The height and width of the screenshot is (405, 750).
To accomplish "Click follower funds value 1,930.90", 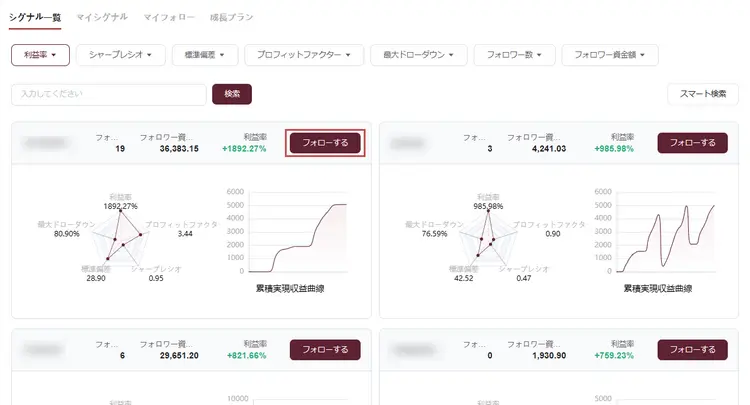I will pos(549,356).
